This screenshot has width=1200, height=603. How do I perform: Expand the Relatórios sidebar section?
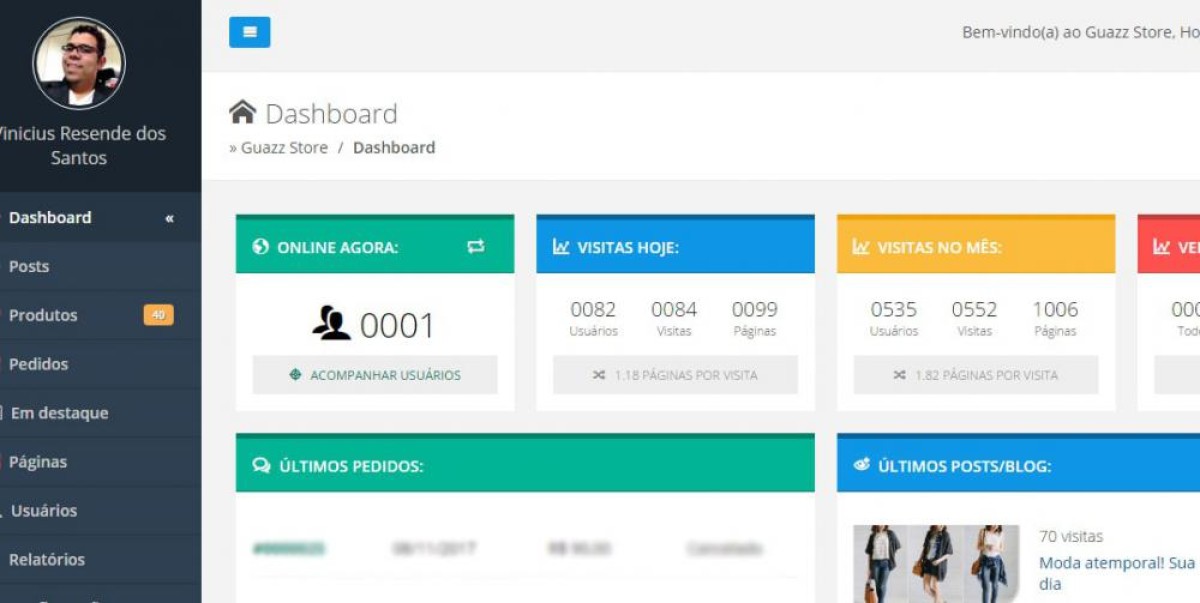47,559
